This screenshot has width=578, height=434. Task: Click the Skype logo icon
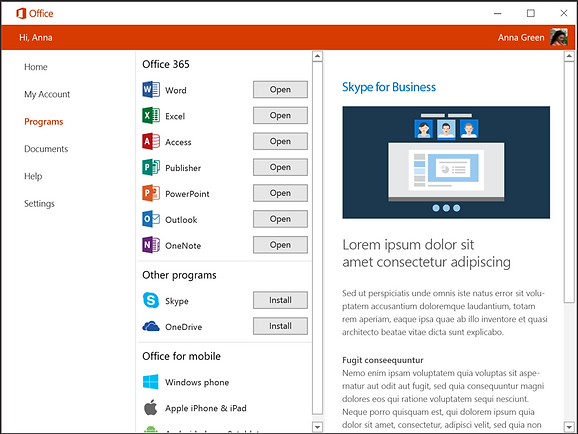pyautogui.click(x=151, y=300)
